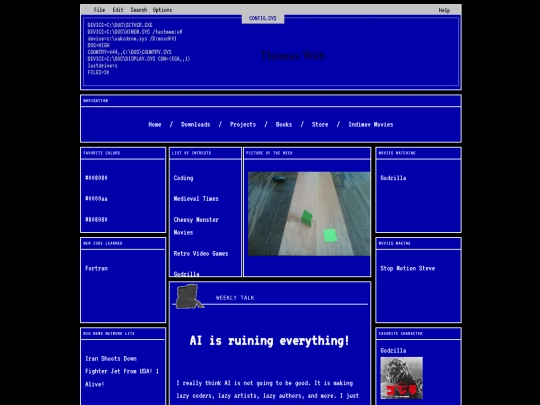
Task: Click the DOS=HIGH config line
Action: point(98,45)
